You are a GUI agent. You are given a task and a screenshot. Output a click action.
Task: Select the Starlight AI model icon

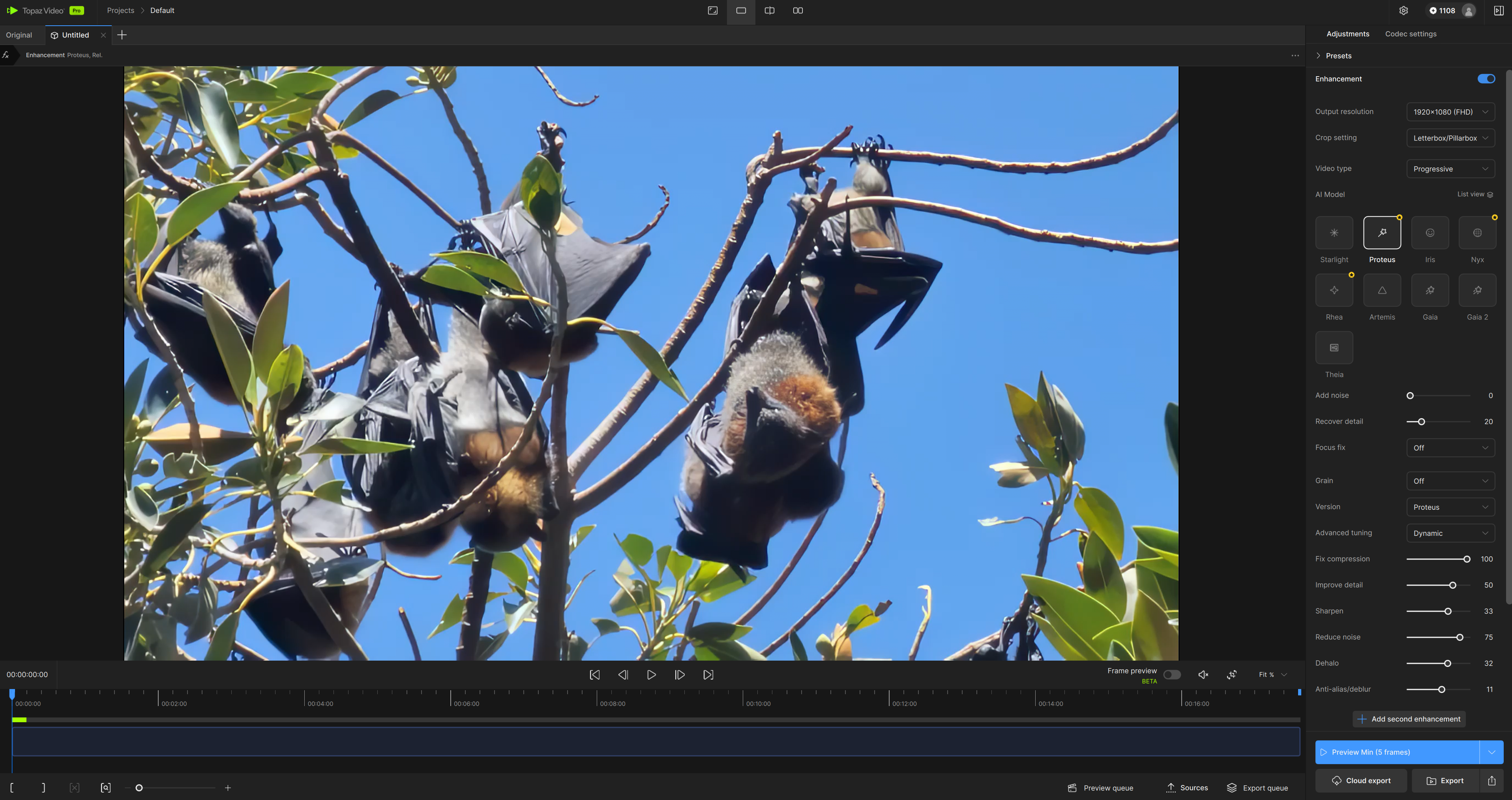(x=1334, y=233)
